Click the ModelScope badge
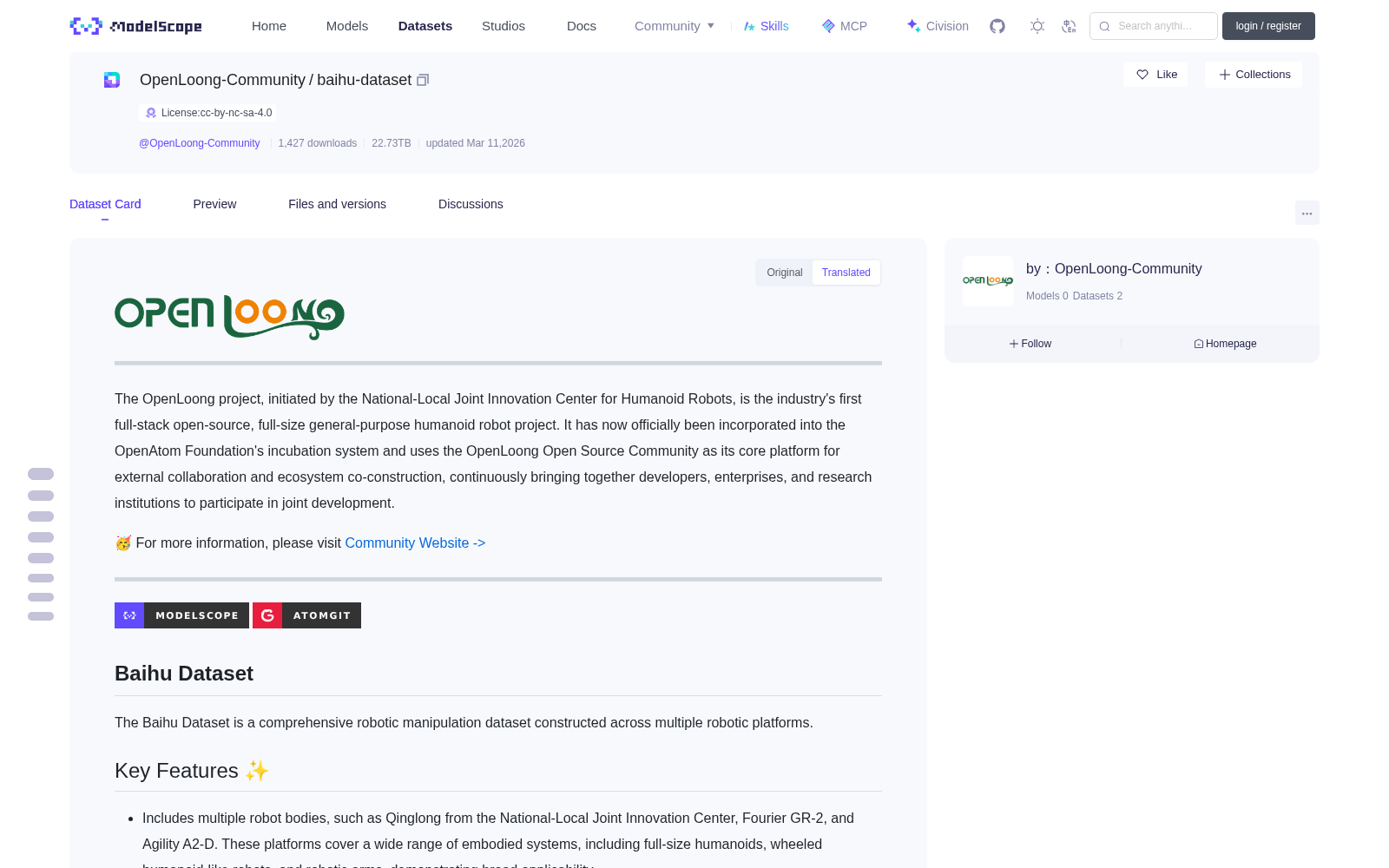Screen dimensions: 1389x868 coord(181,615)
